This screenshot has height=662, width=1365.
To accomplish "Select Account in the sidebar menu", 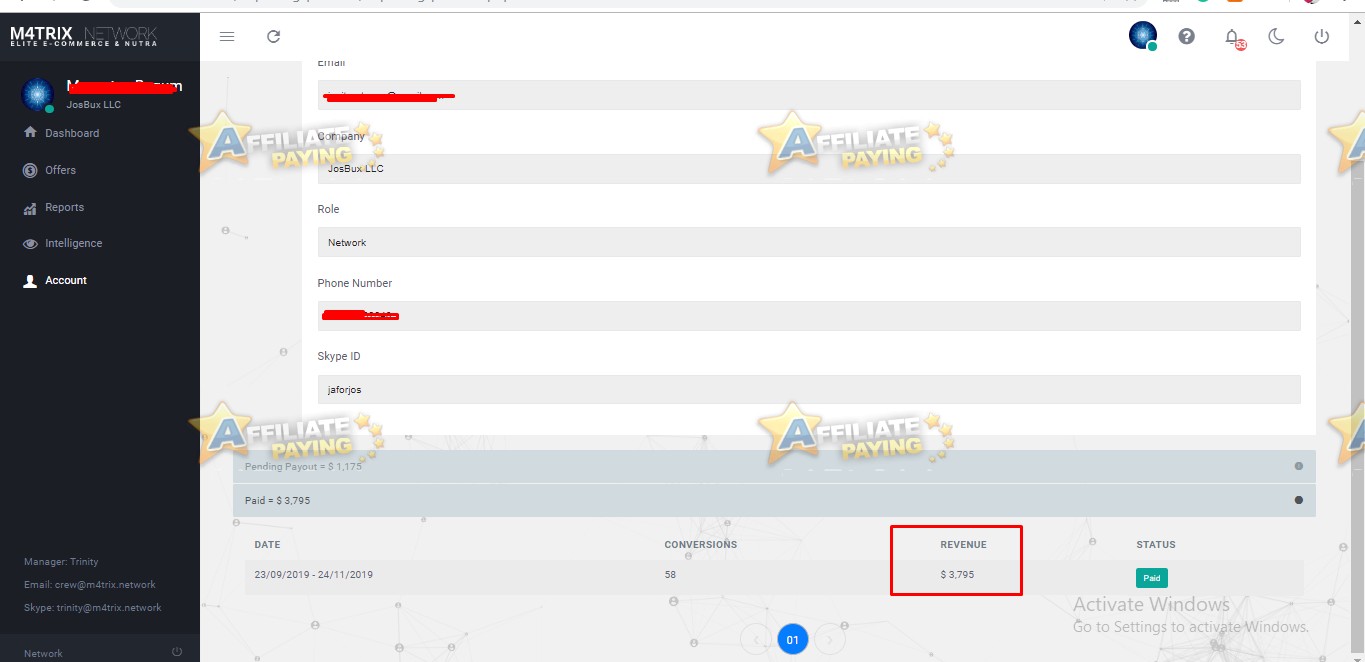I will point(66,280).
